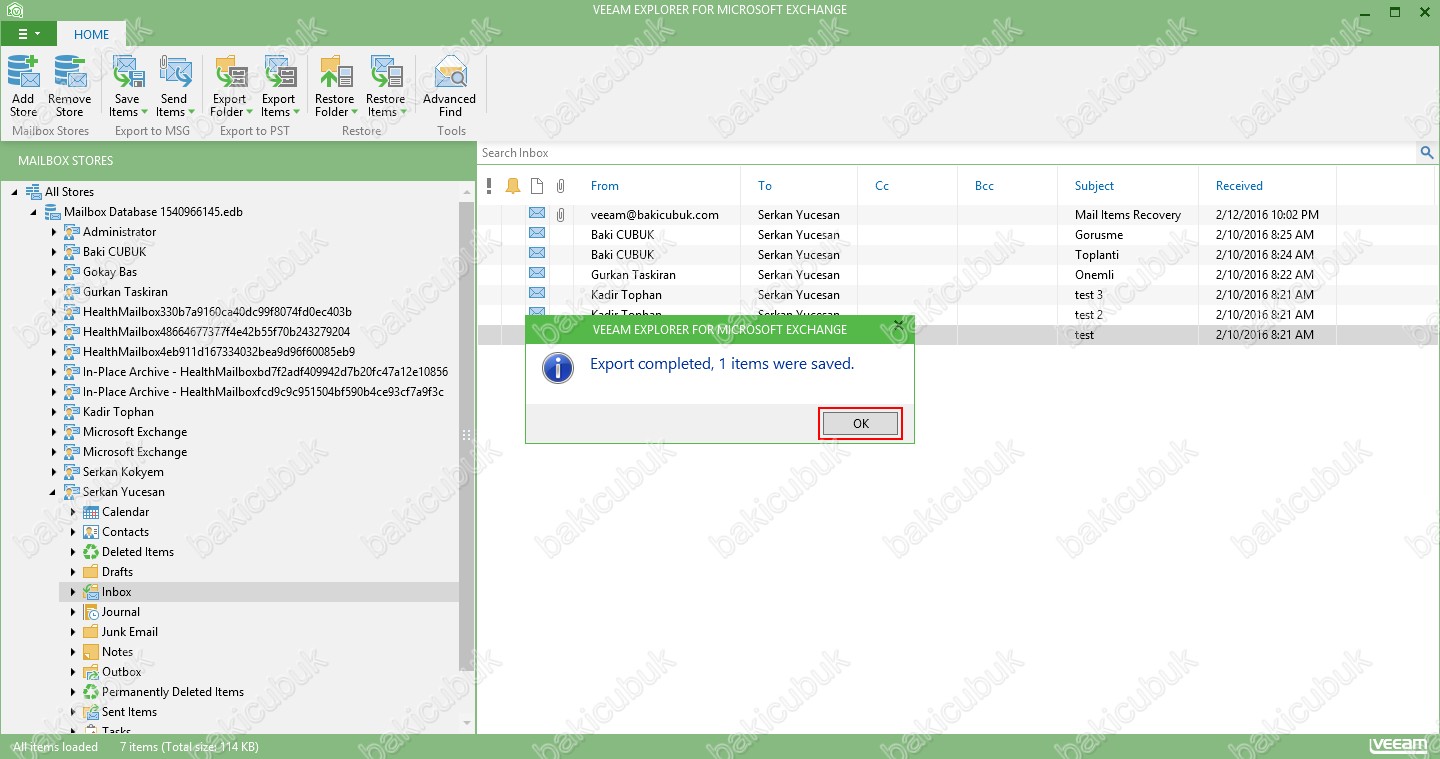Expand the Inbox folder node
Screen dimensions: 1440x759
[73, 592]
